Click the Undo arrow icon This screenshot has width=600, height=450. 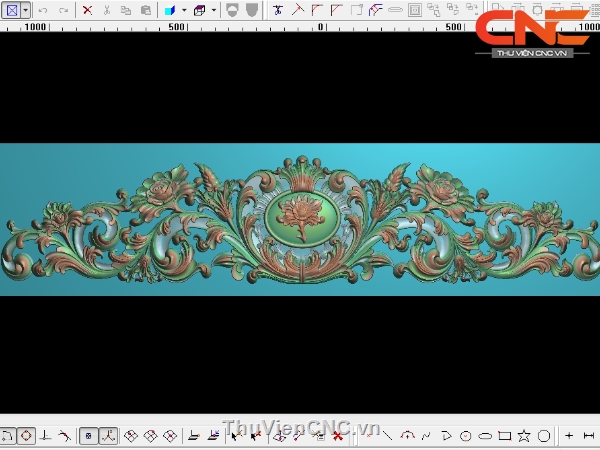pos(43,10)
